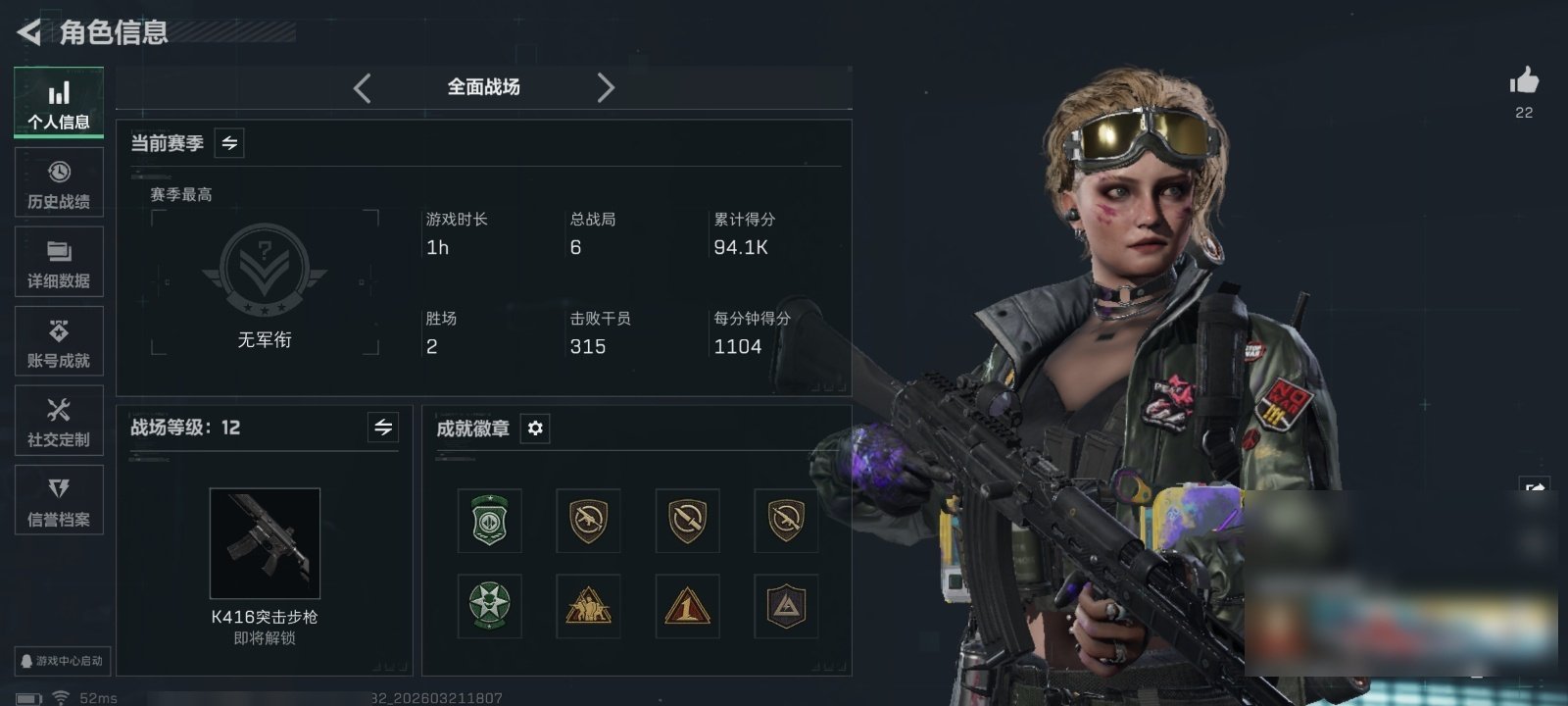Open the camel triangle achievement badge

coord(588,606)
